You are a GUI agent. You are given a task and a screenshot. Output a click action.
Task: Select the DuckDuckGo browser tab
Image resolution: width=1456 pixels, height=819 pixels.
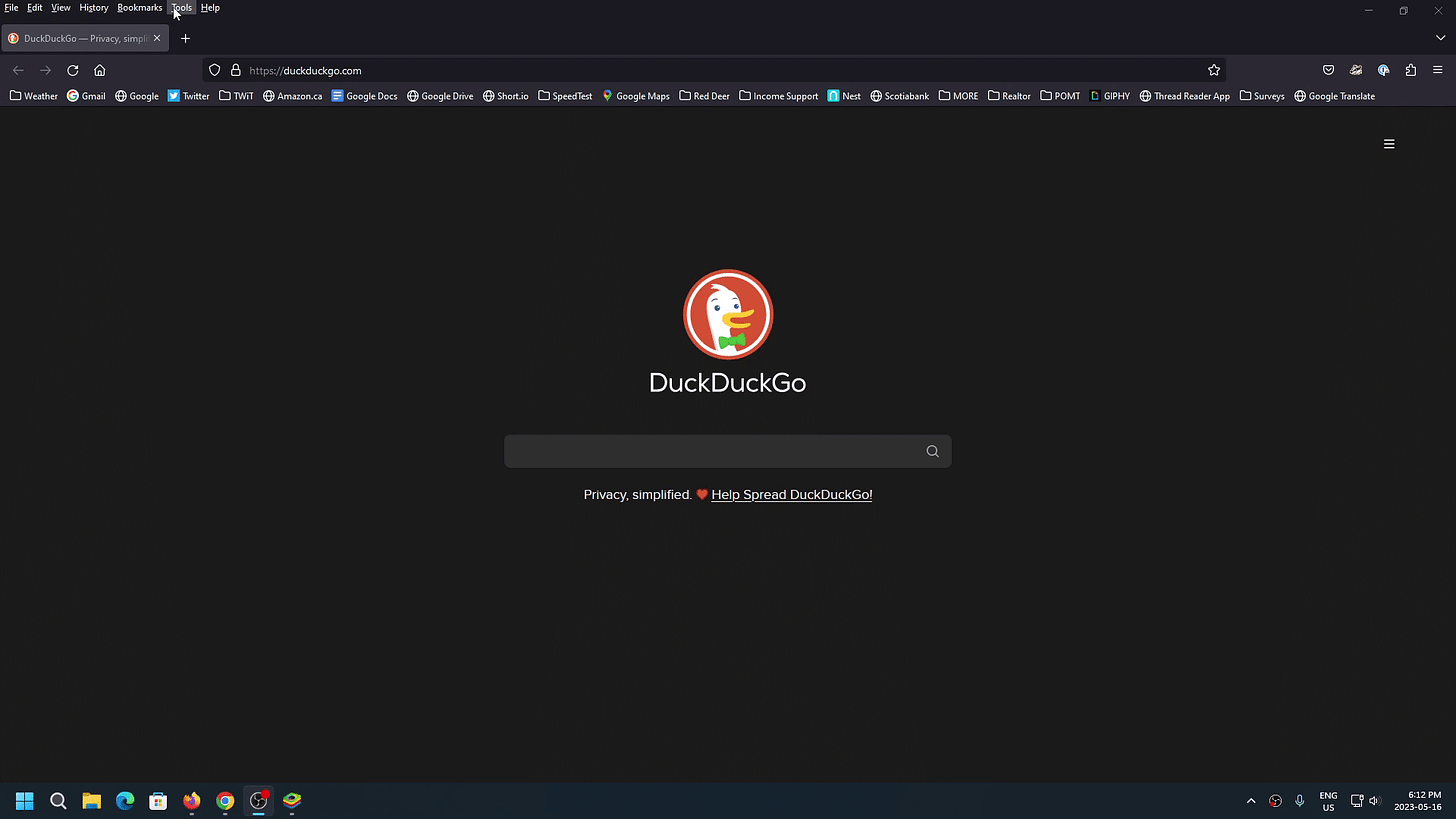click(83, 38)
